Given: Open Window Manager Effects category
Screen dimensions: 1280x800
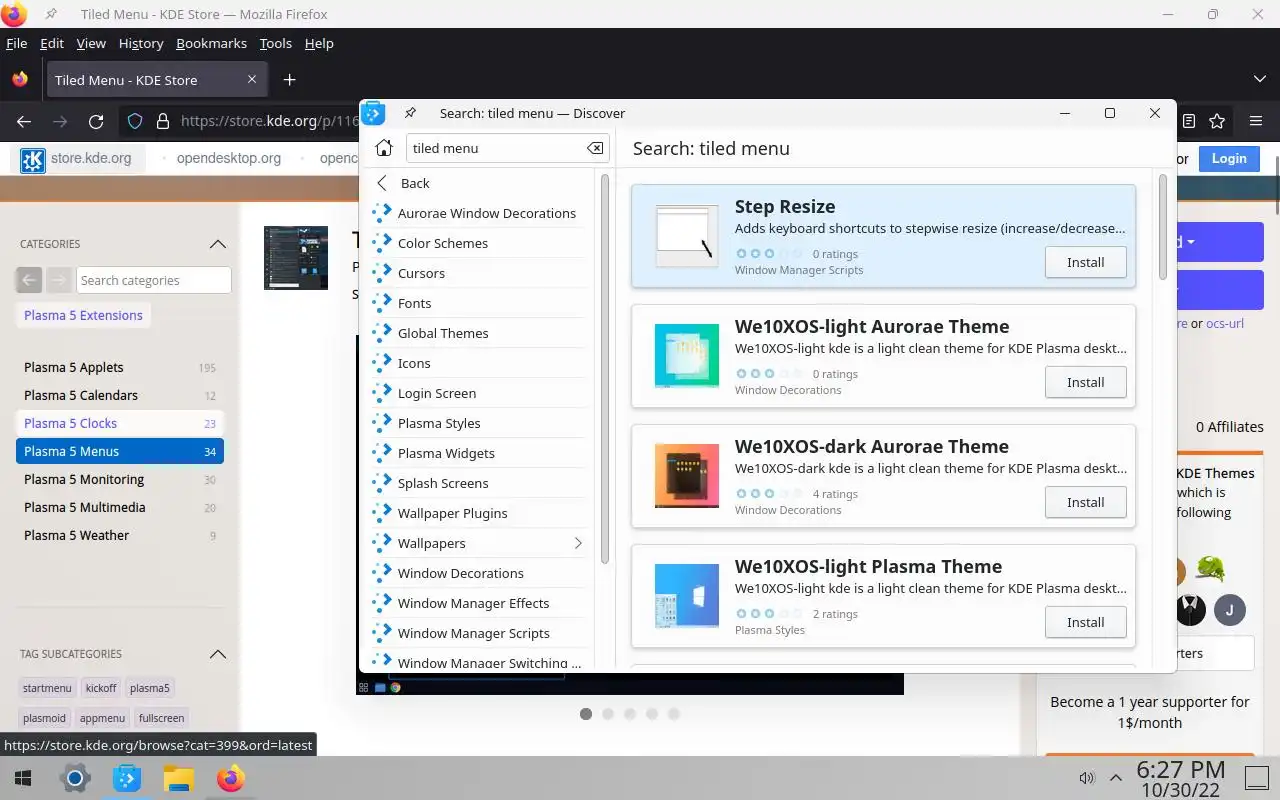Looking at the screenshot, I should point(477,603).
